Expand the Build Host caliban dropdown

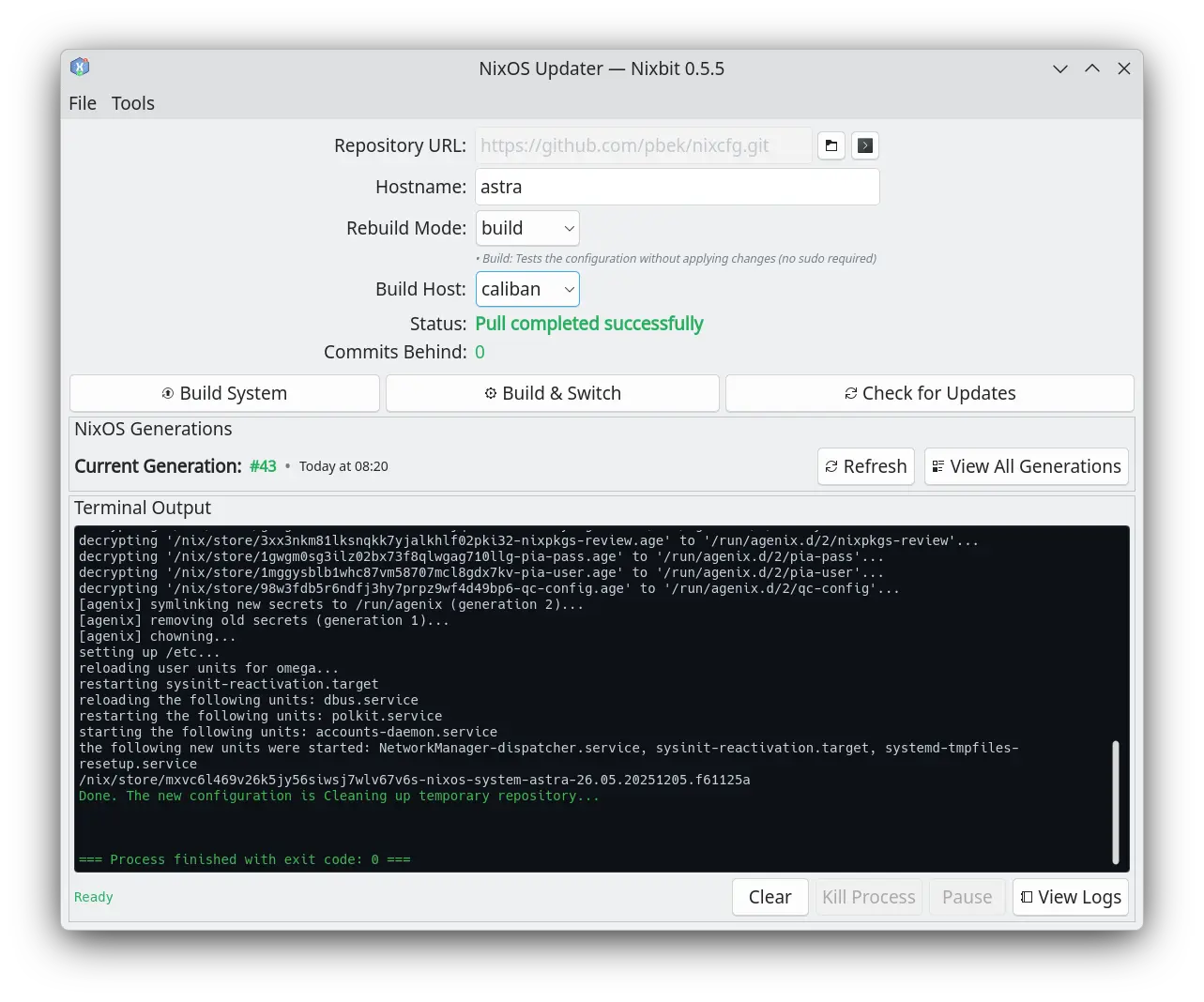527,289
